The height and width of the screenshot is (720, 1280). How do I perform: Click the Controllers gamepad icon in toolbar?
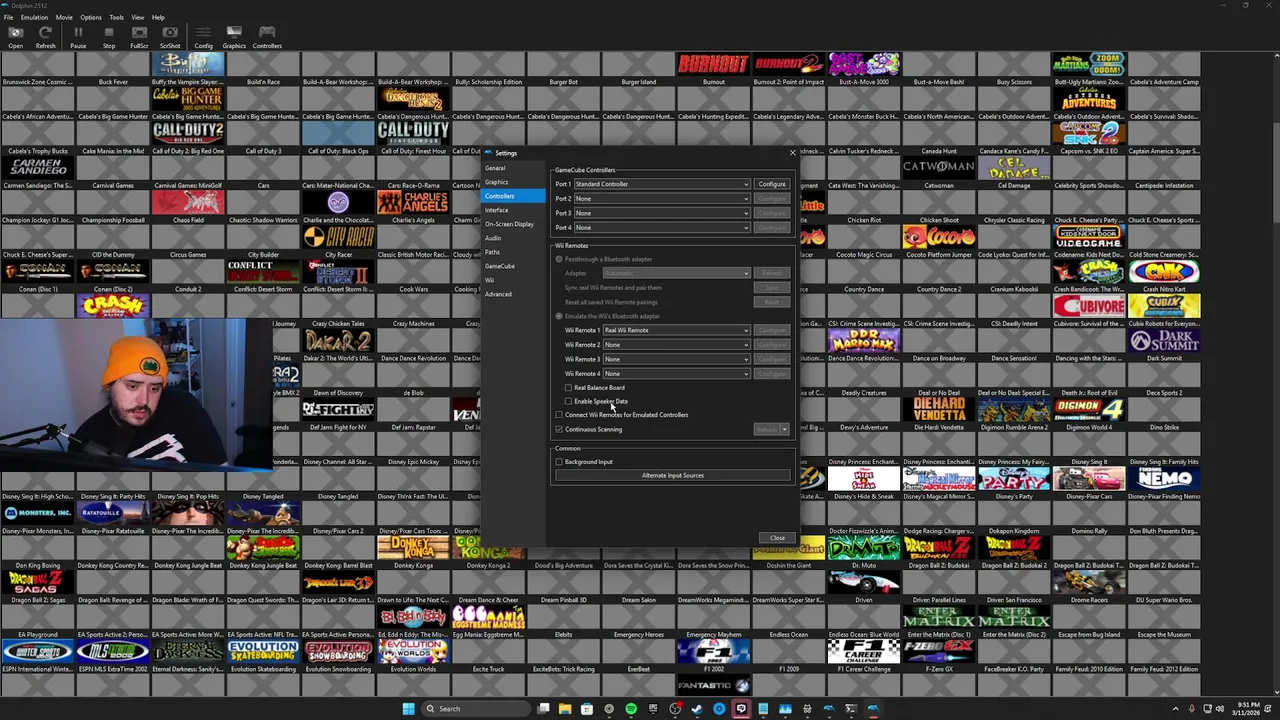(x=267, y=33)
